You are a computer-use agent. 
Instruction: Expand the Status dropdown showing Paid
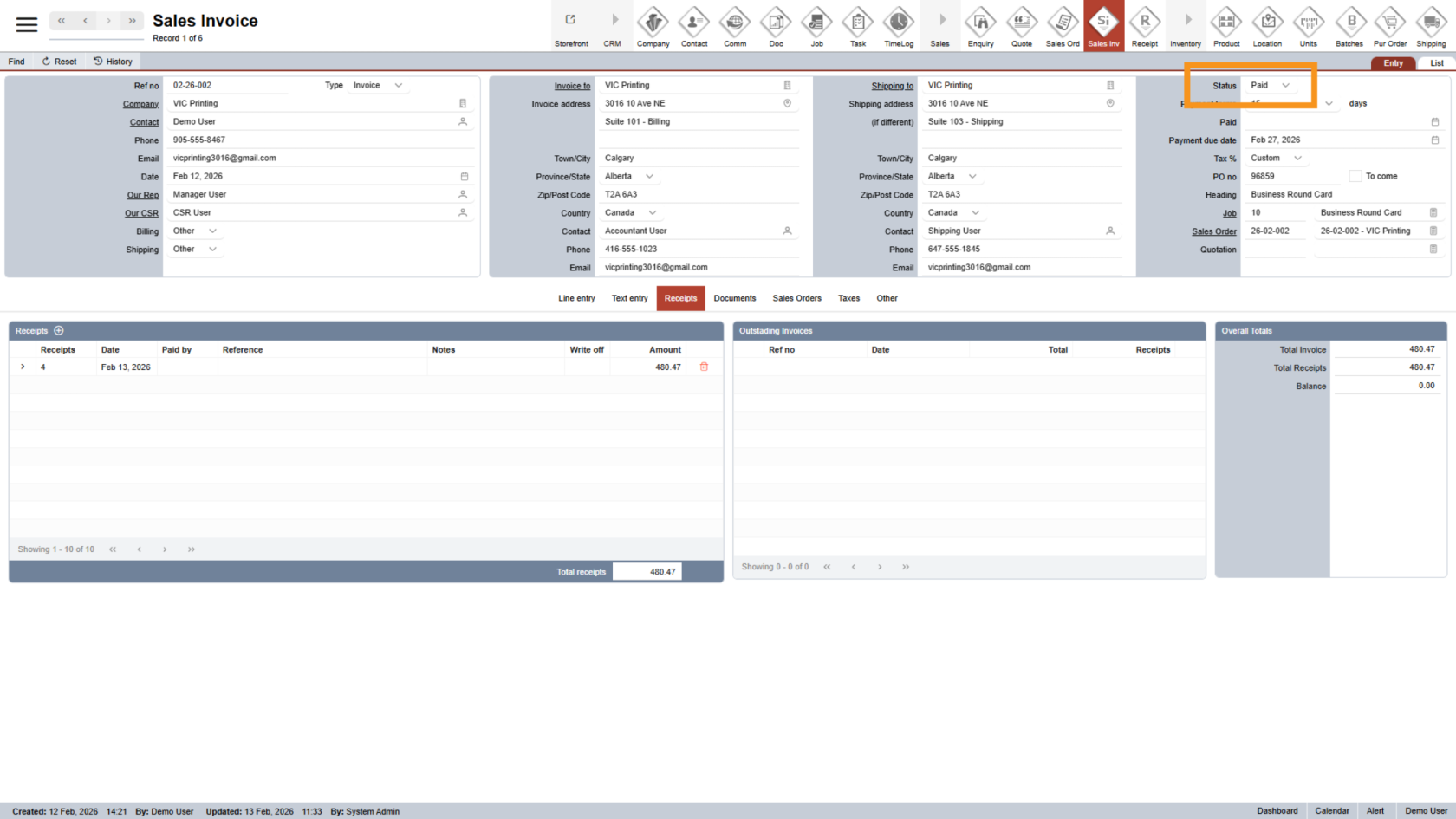pos(1285,86)
